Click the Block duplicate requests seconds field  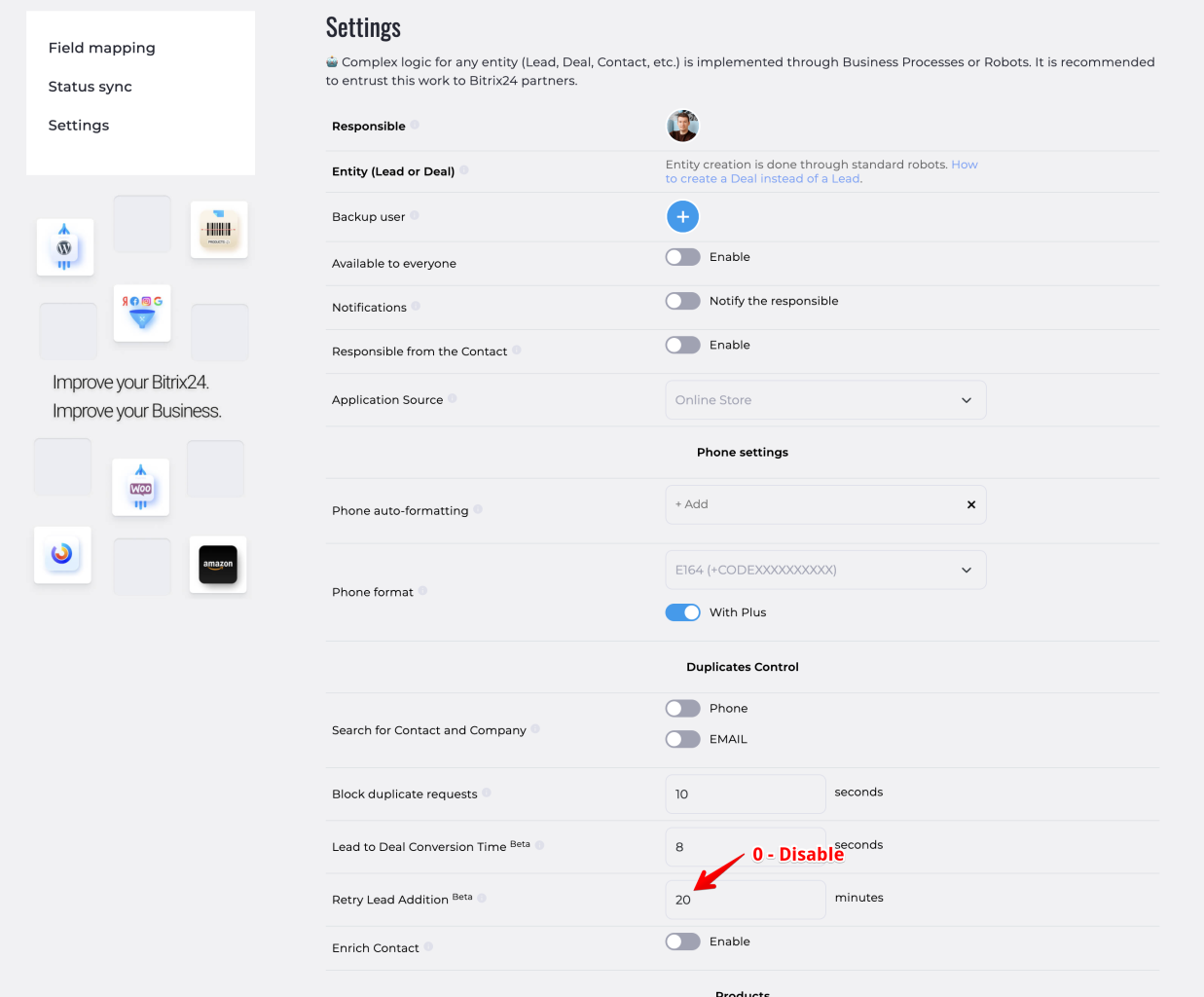click(745, 794)
